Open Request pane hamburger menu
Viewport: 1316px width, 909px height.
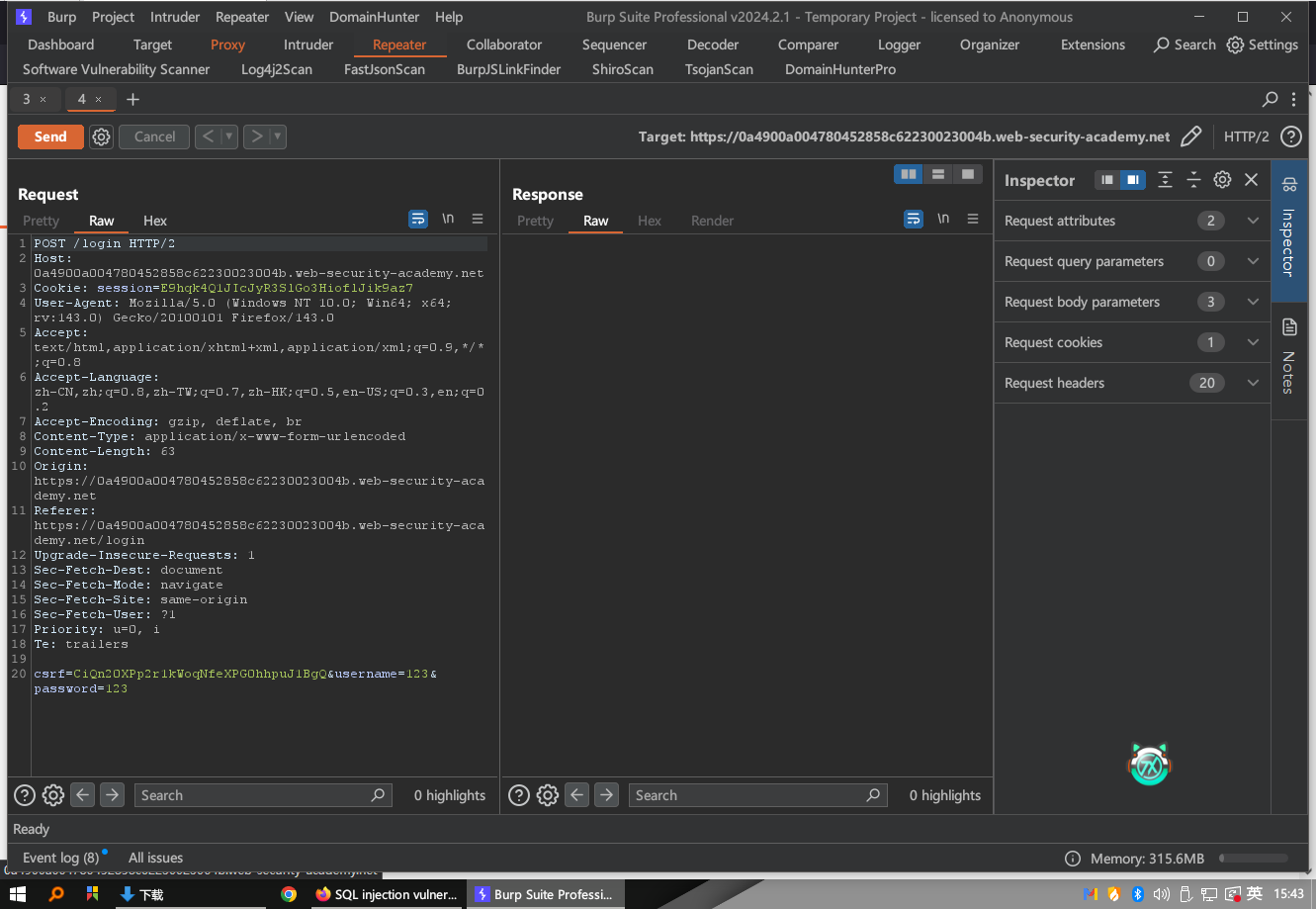(x=478, y=220)
